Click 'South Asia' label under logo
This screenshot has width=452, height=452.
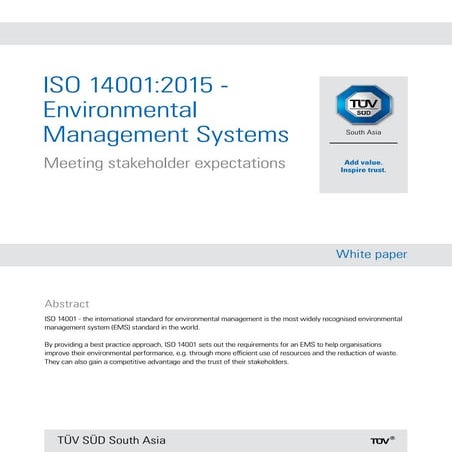tap(363, 132)
